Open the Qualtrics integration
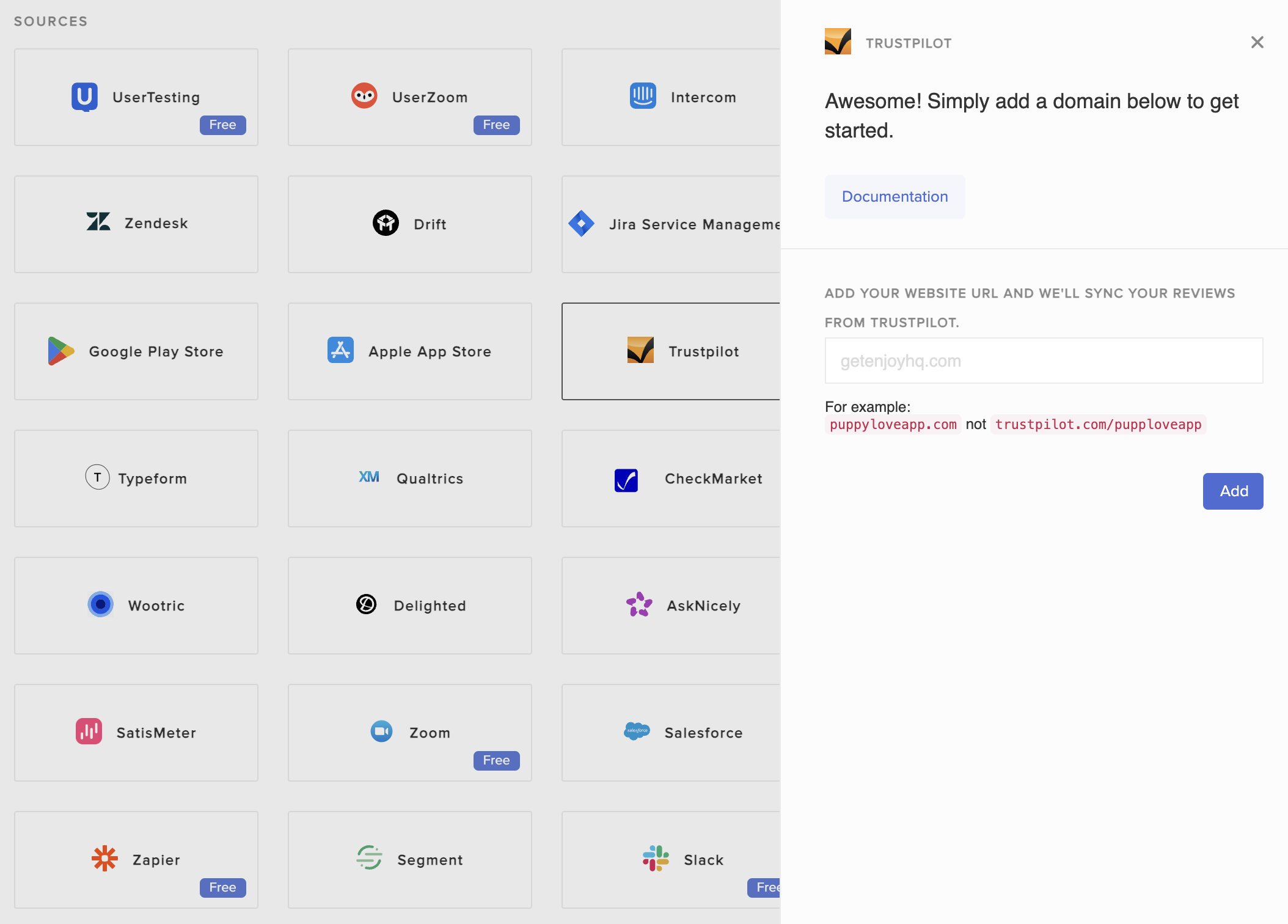The height and width of the screenshot is (924, 1288). tap(409, 479)
